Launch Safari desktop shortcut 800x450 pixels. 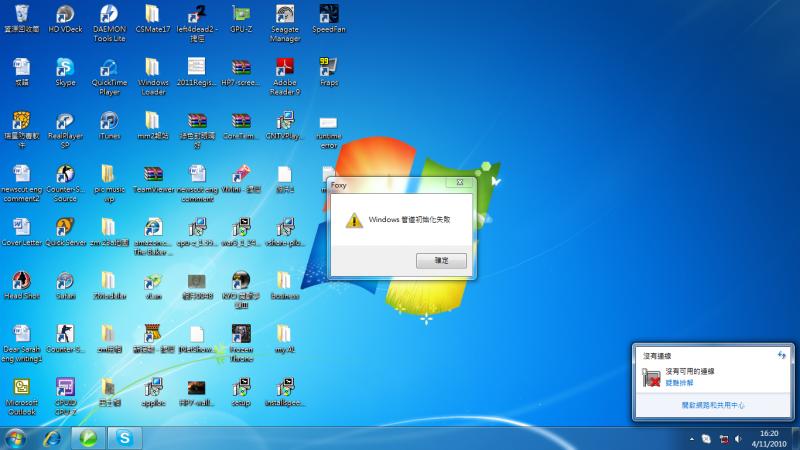pyautogui.click(x=65, y=286)
